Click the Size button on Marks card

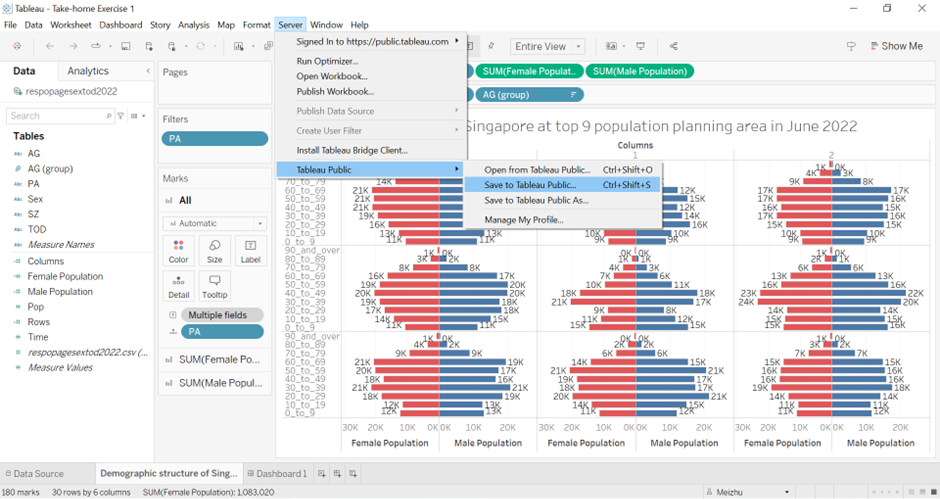click(214, 251)
